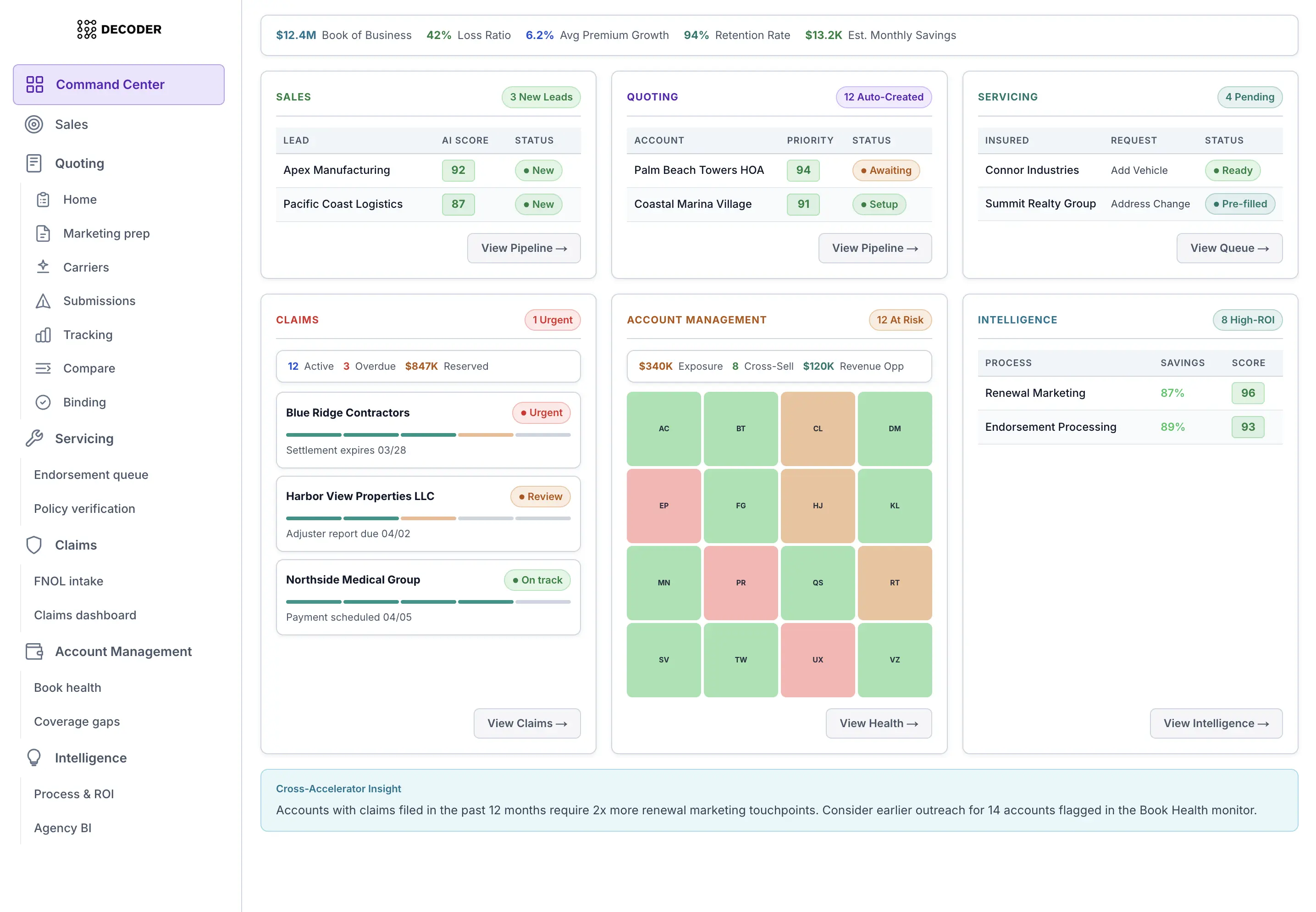
Task: Click the Account Management wallet icon
Action: [34, 651]
